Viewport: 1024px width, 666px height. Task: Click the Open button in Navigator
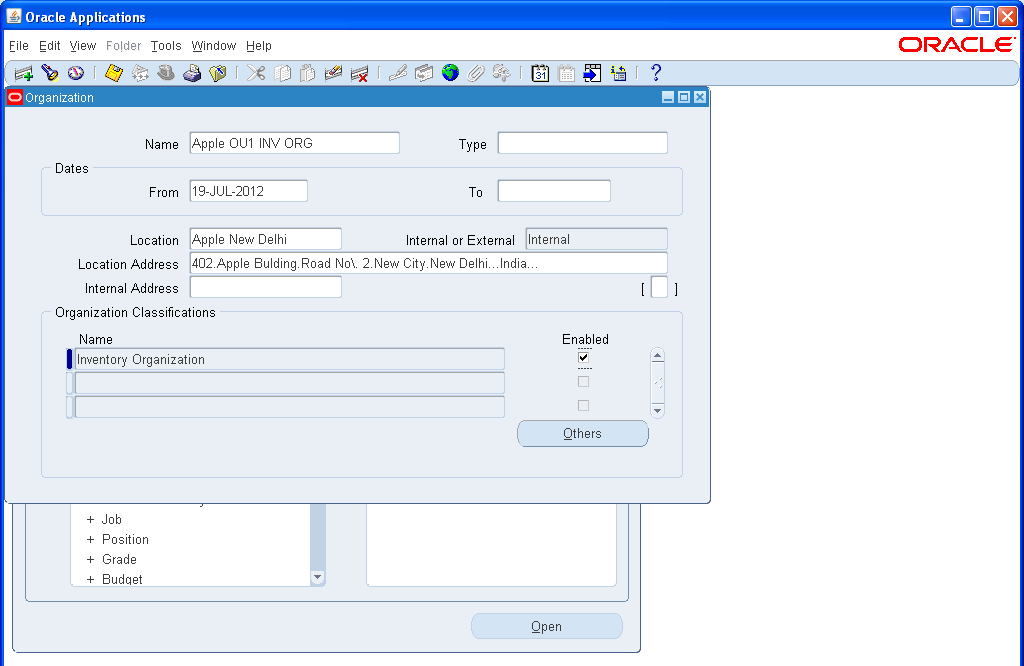(x=547, y=626)
